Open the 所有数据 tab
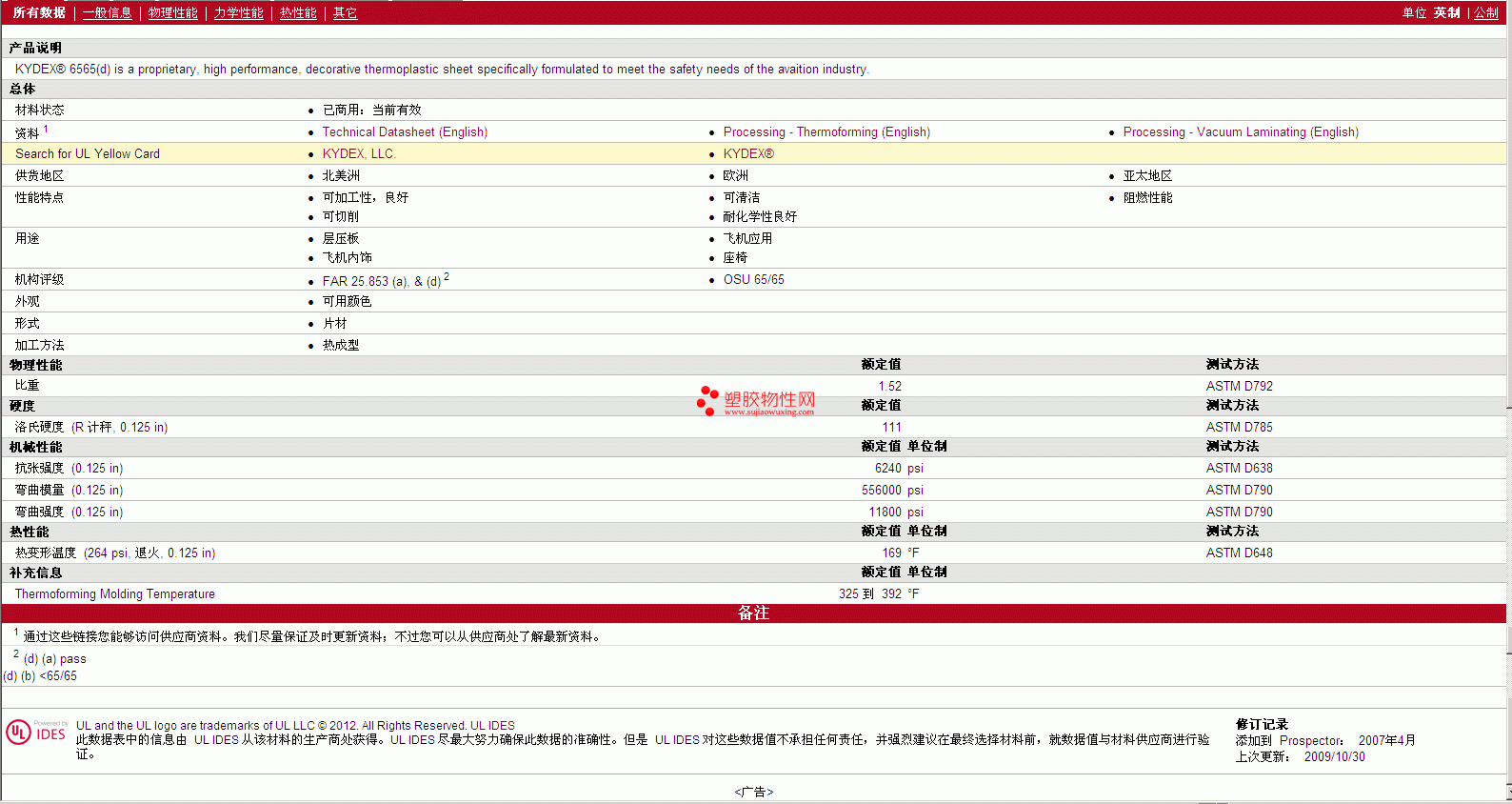Image resolution: width=1512 pixels, height=804 pixels. tap(39, 13)
